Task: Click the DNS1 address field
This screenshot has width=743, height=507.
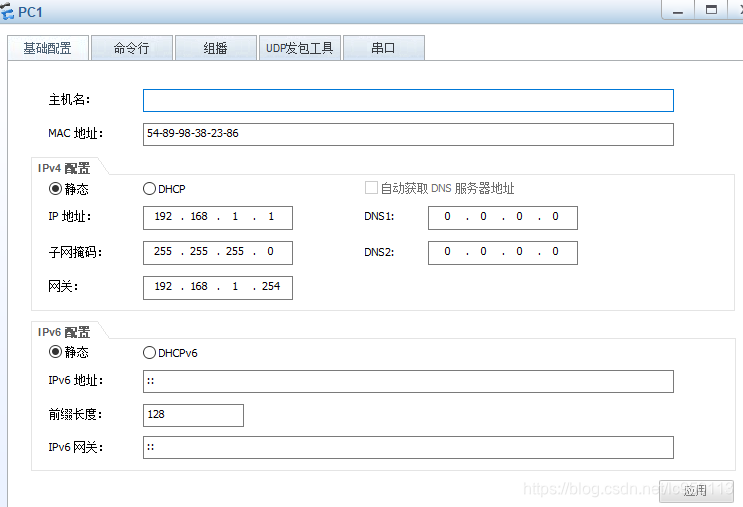Action: point(503,217)
